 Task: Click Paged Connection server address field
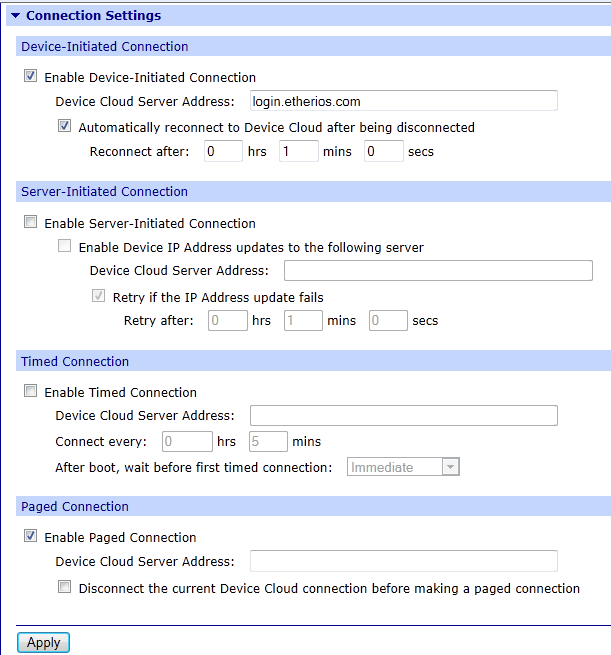403,561
